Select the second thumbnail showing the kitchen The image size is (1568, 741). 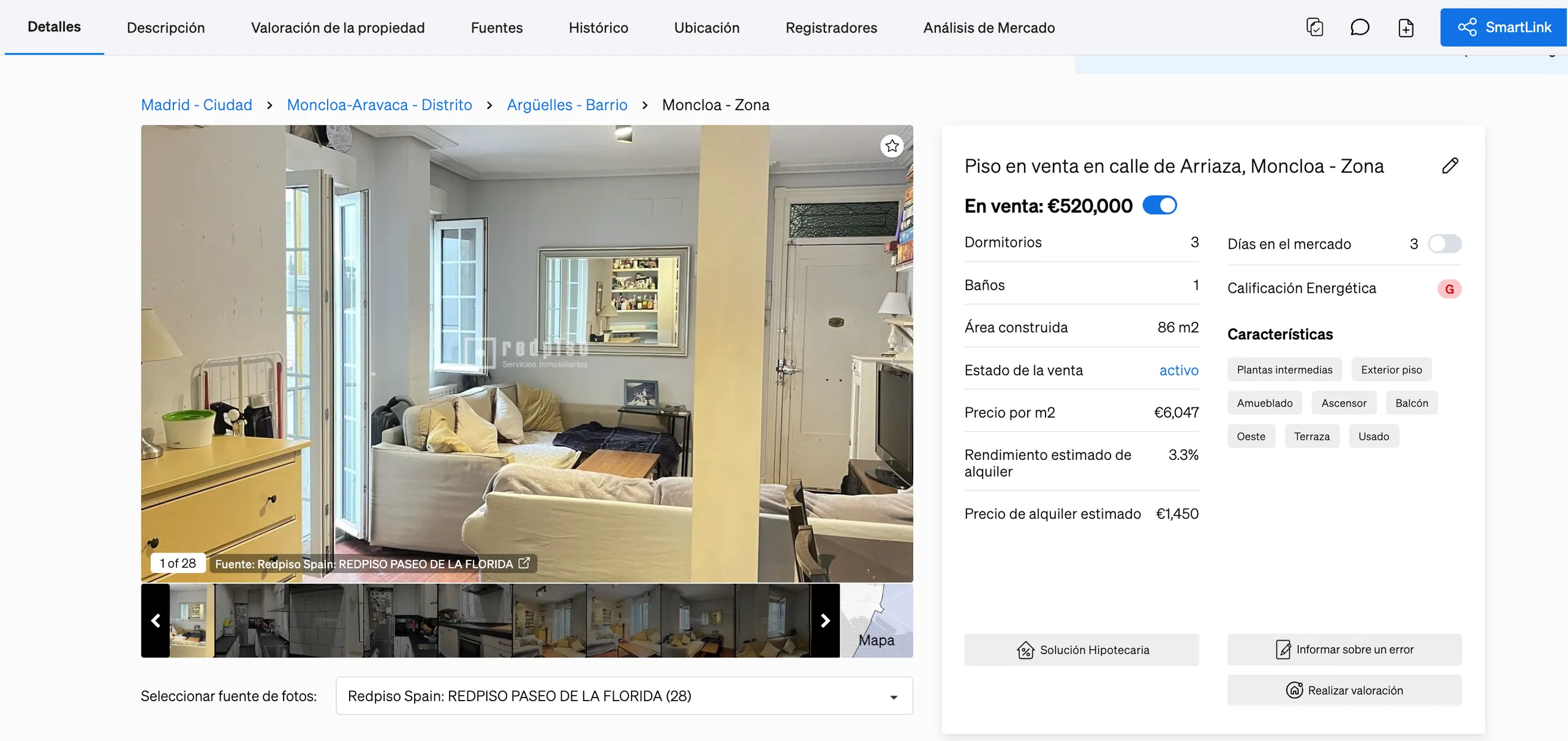coord(252,620)
